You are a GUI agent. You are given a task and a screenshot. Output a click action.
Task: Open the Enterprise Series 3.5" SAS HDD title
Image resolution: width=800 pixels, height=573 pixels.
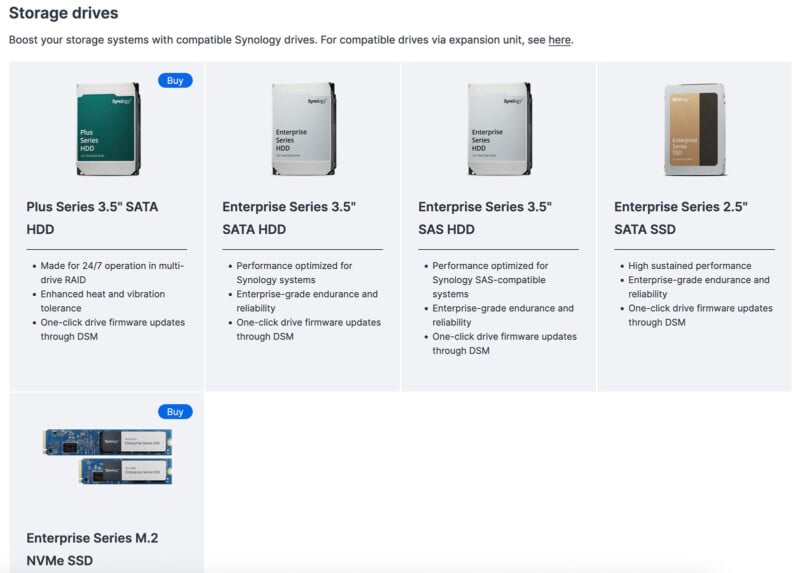pos(485,218)
